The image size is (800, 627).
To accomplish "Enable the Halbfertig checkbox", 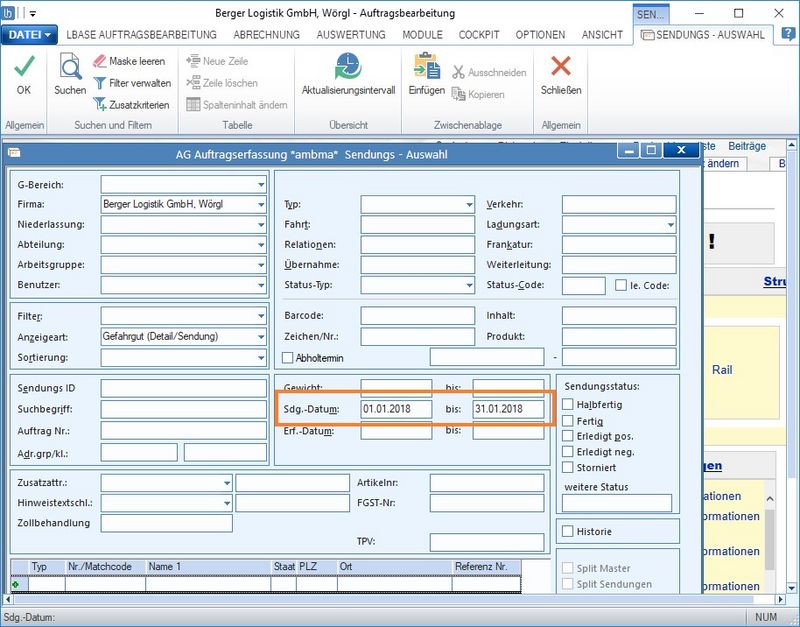I will 567,404.
